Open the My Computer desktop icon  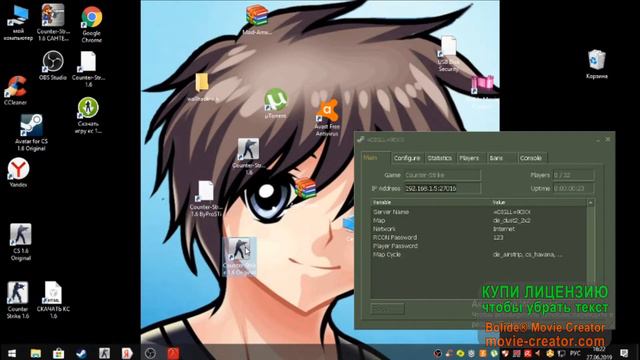point(18,22)
